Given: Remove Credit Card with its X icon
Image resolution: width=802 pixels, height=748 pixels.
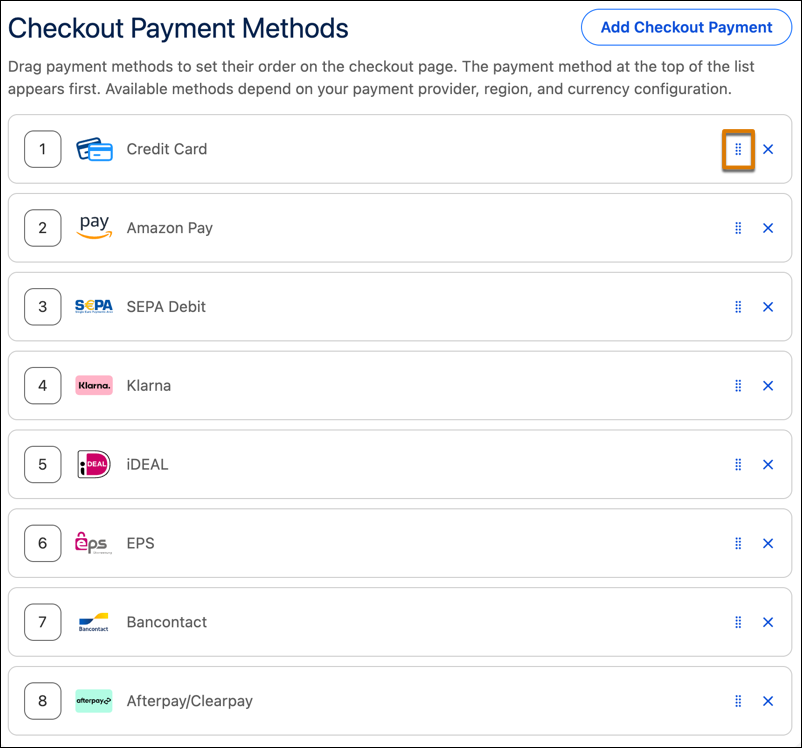Looking at the screenshot, I should [768, 149].
